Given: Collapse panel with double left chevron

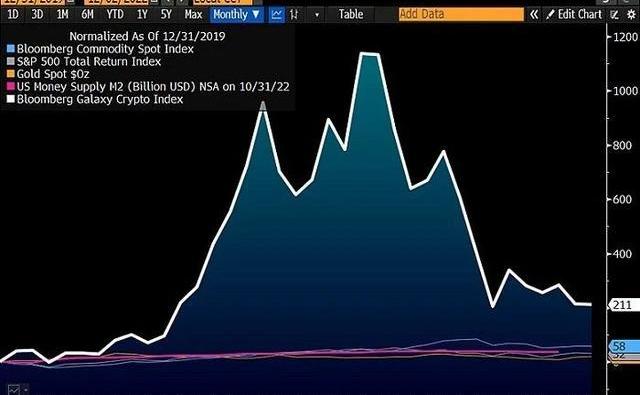Looking at the screenshot, I should [533, 15].
